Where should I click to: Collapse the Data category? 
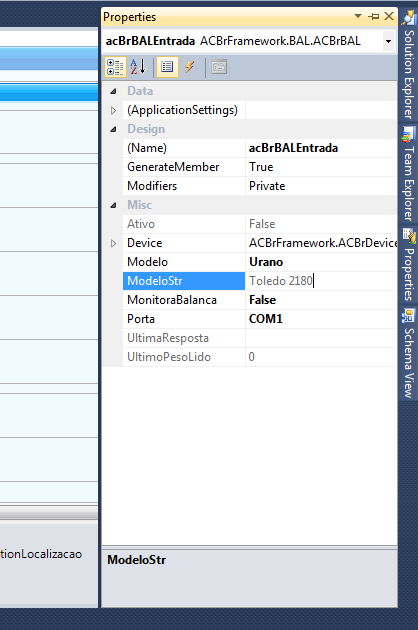pyautogui.click(x=113, y=91)
